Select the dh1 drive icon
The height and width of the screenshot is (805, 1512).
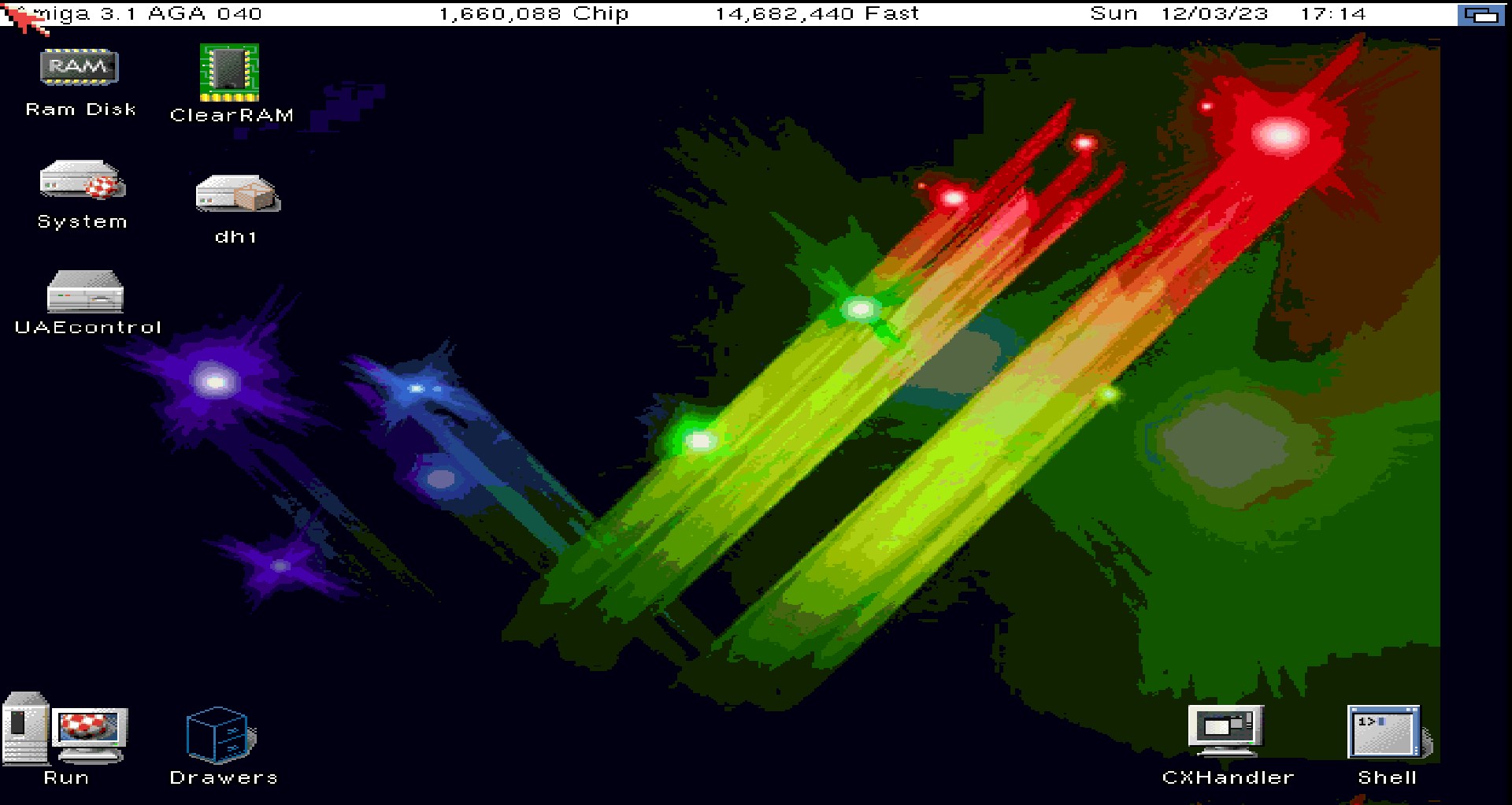tap(238, 193)
